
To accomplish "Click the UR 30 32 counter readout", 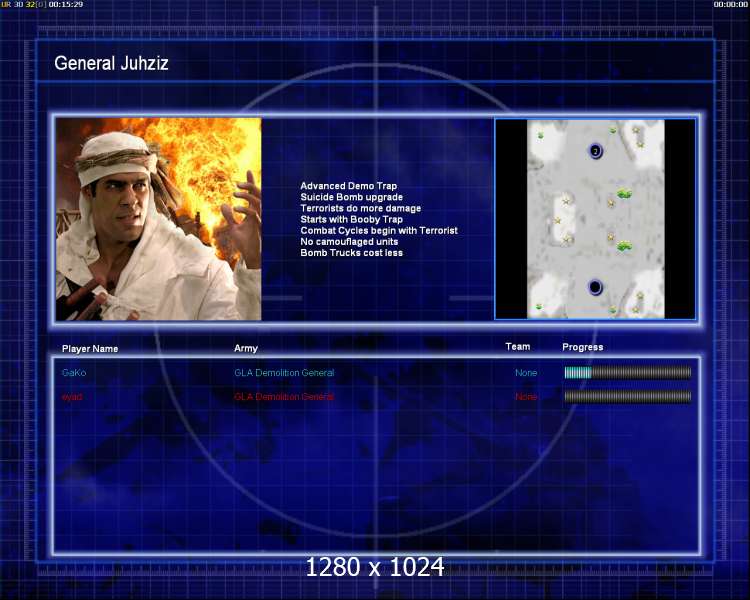I will coord(24,4).
